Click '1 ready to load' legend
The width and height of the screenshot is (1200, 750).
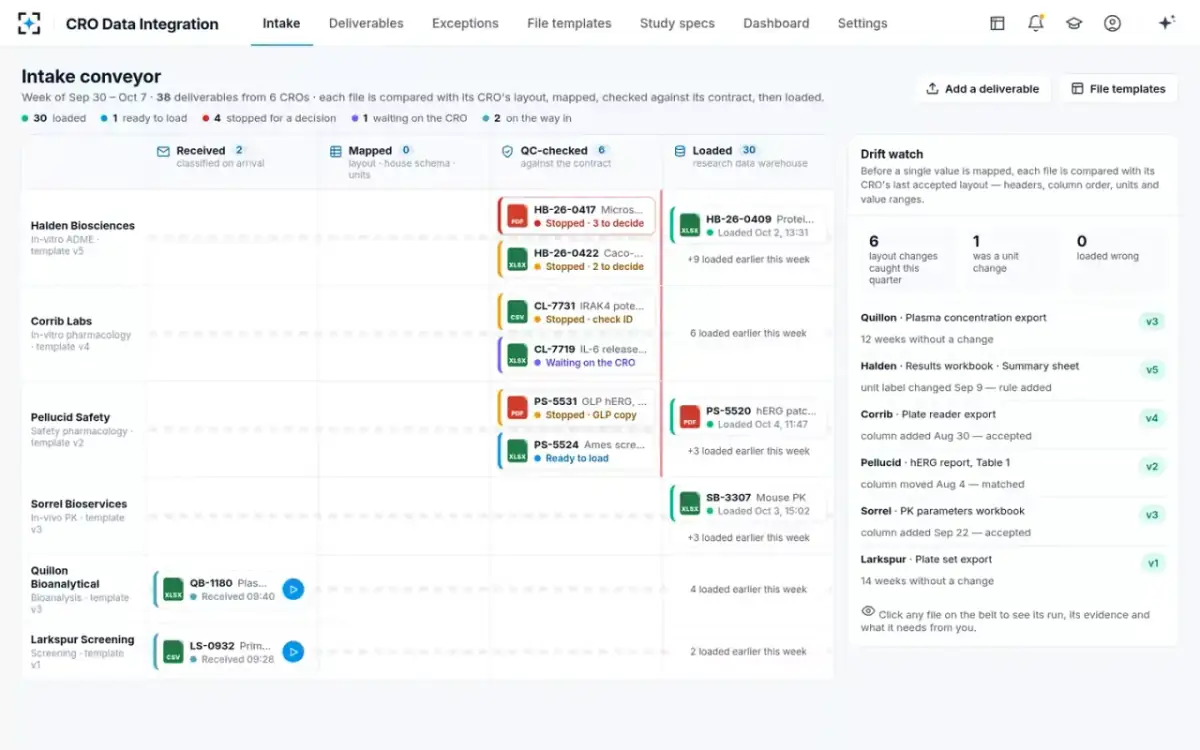144,118
